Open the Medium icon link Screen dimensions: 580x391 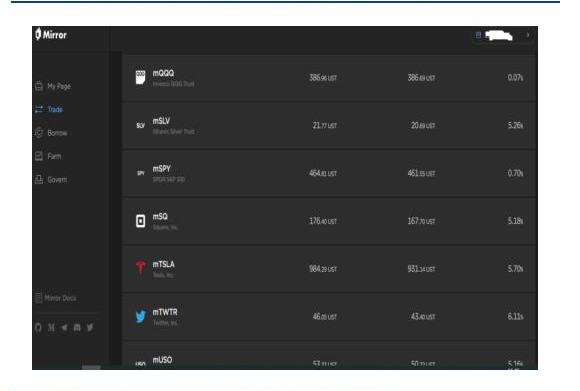51,327
